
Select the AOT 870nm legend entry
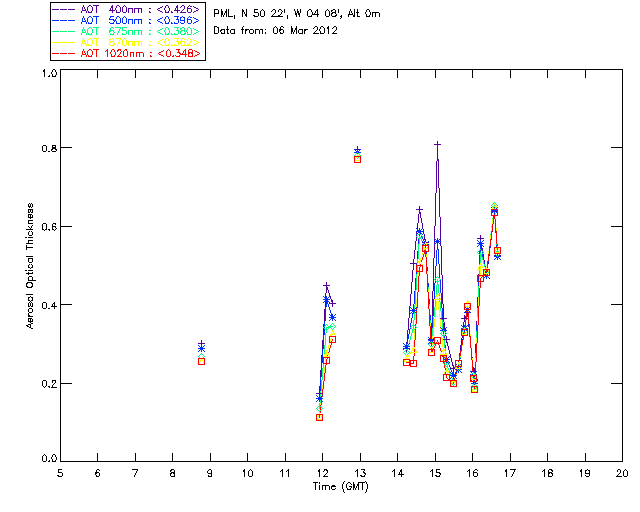tap(140, 42)
